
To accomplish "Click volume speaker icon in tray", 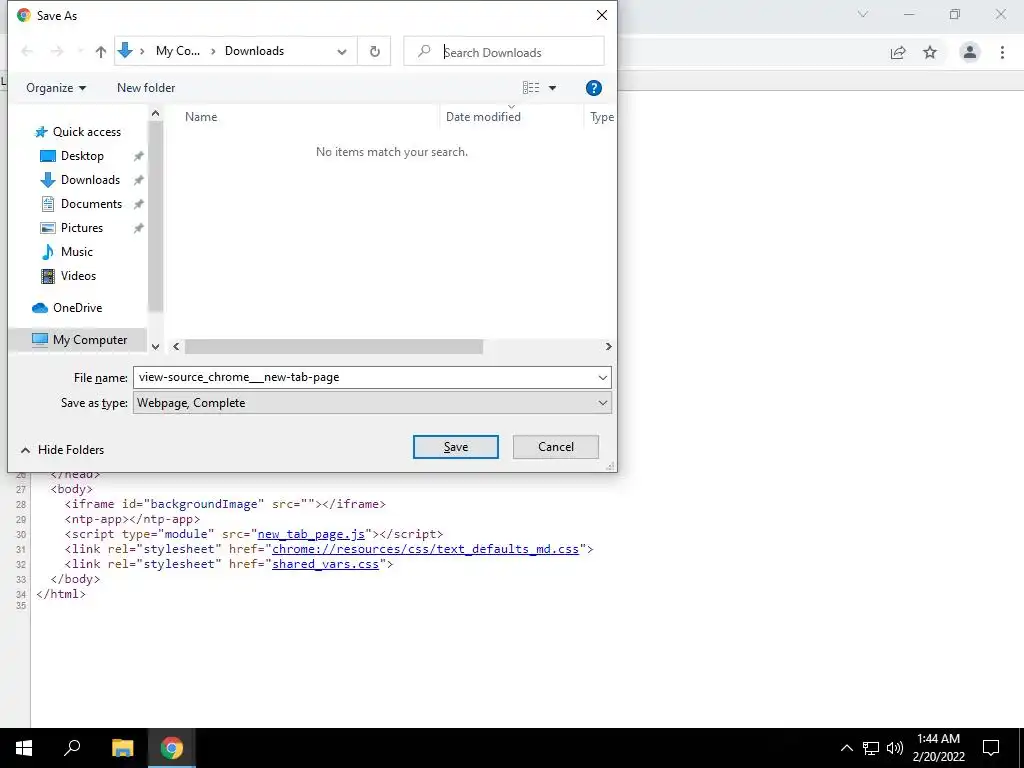I will point(895,748).
